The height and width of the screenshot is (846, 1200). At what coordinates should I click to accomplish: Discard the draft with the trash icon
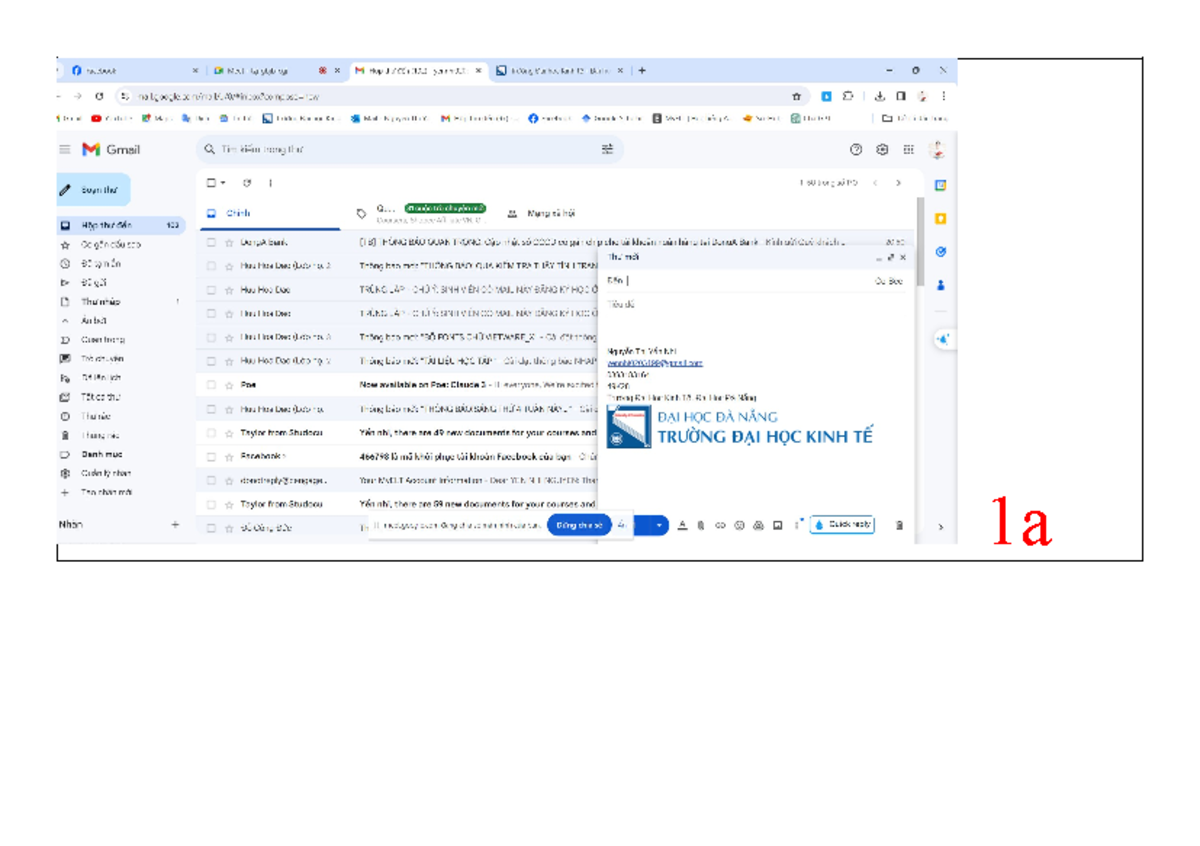click(x=899, y=525)
